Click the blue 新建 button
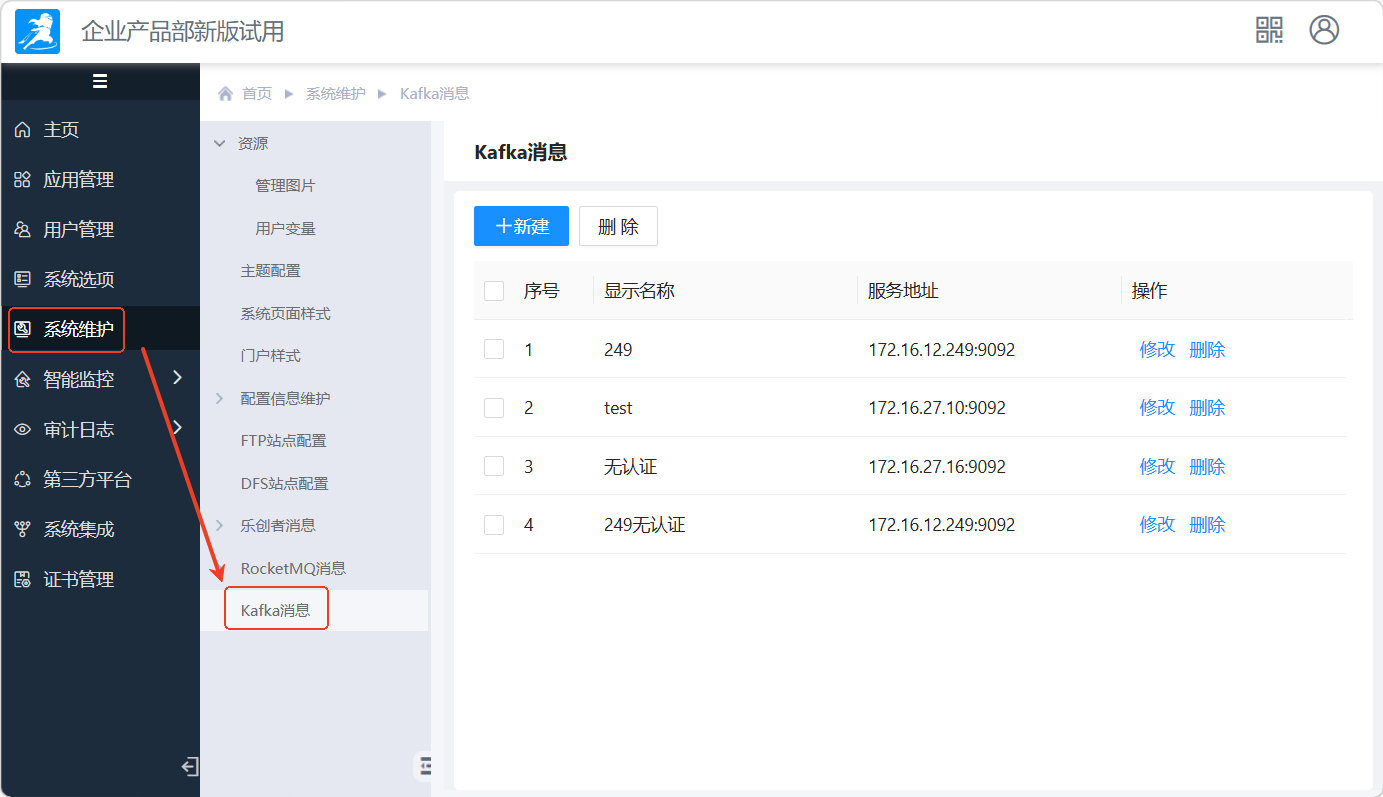The width and height of the screenshot is (1383, 797). coord(521,226)
